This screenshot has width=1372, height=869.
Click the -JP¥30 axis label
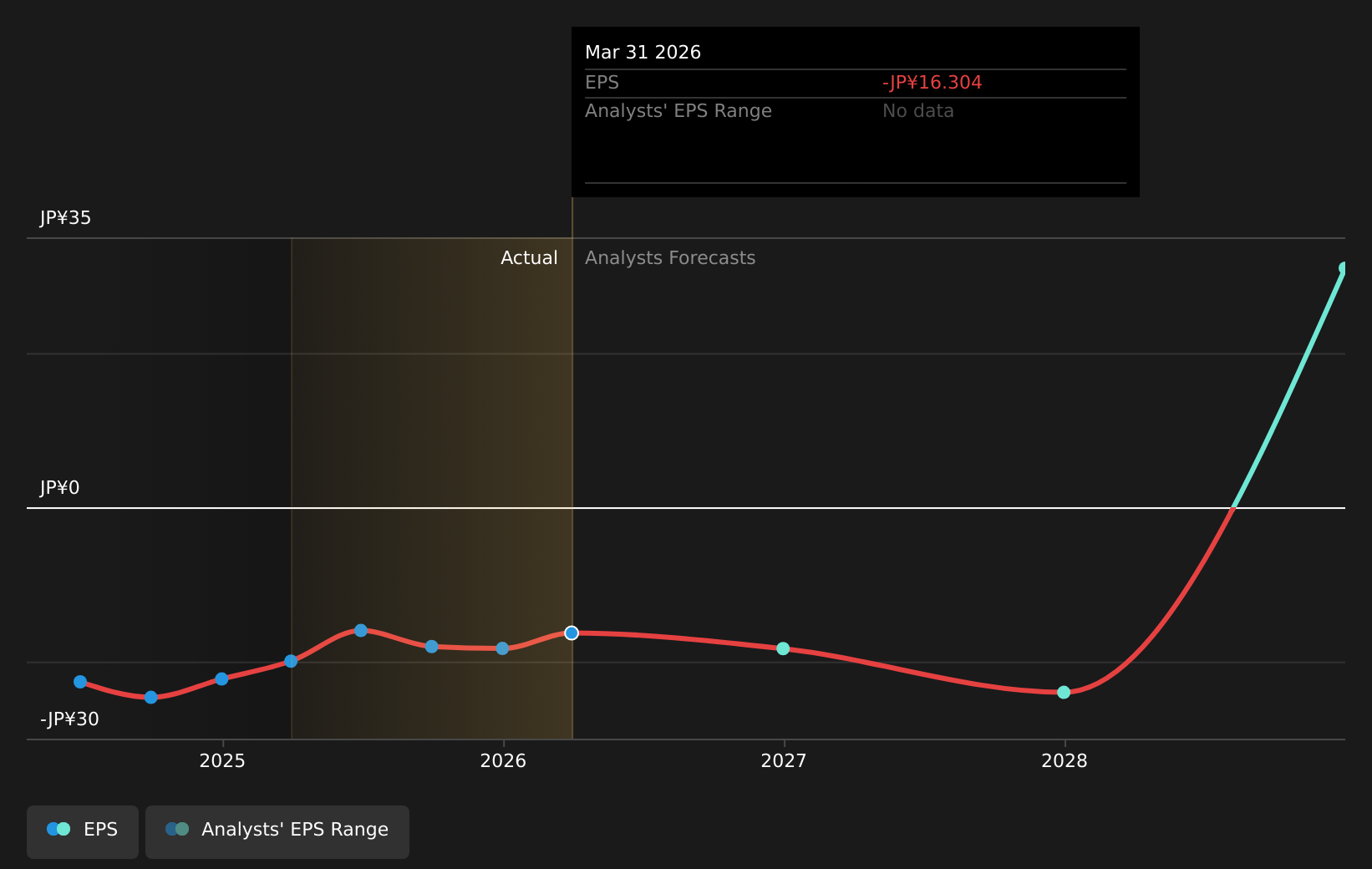69,719
